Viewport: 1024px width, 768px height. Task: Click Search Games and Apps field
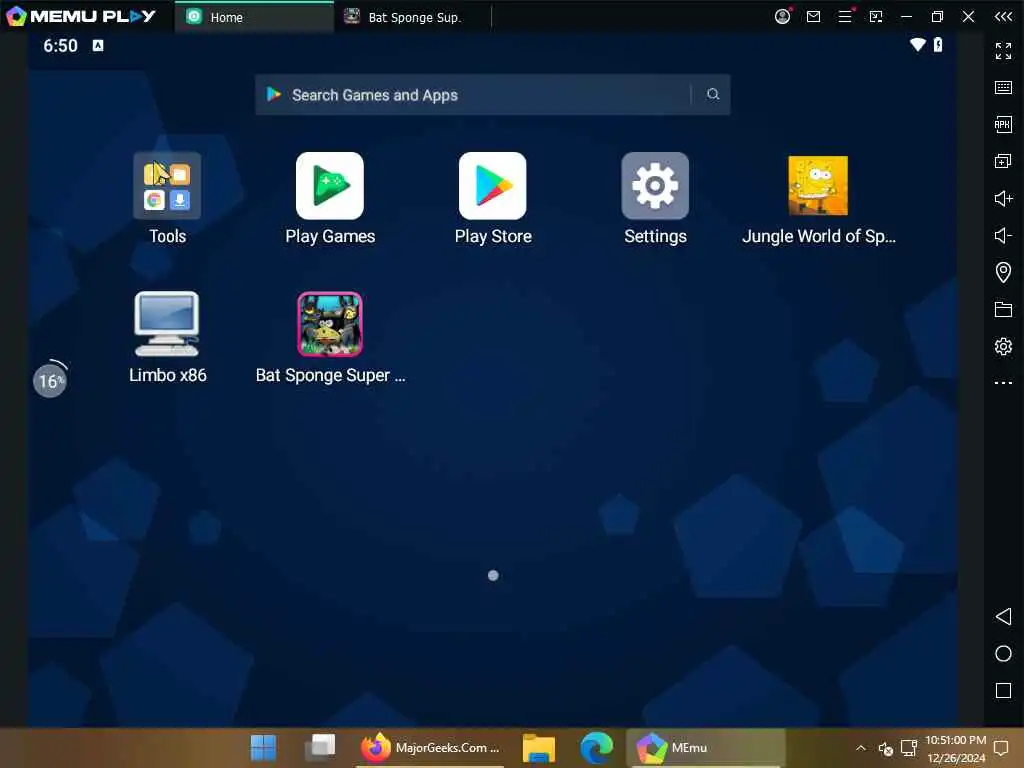492,95
